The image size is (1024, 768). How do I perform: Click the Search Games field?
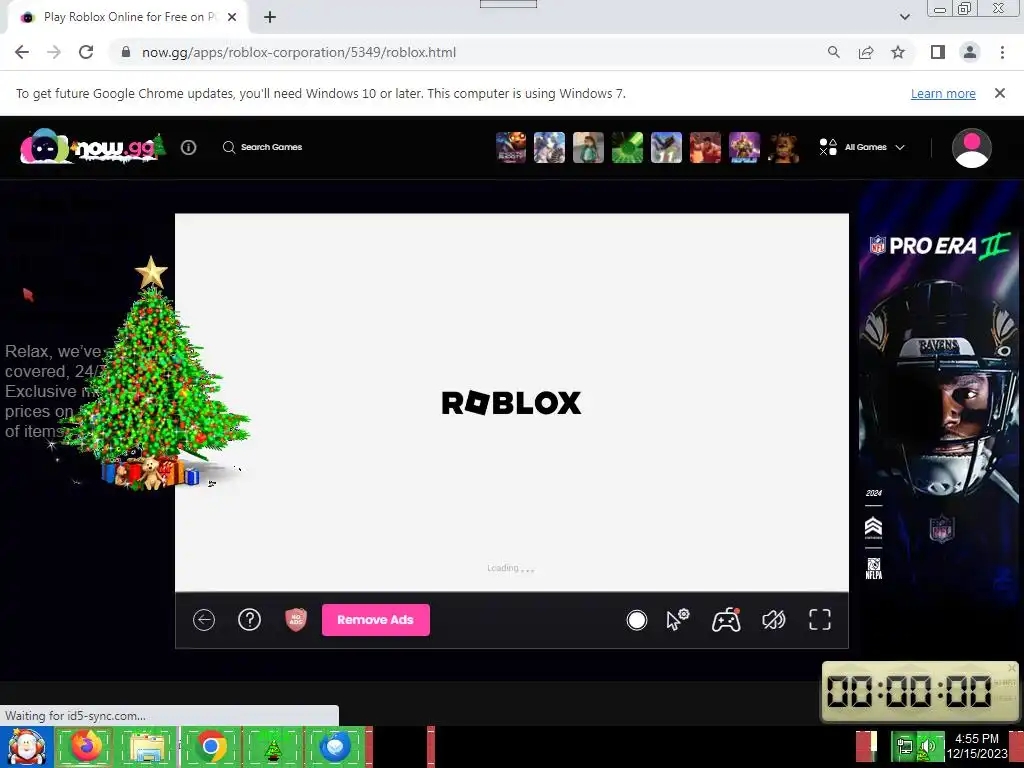(x=263, y=147)
